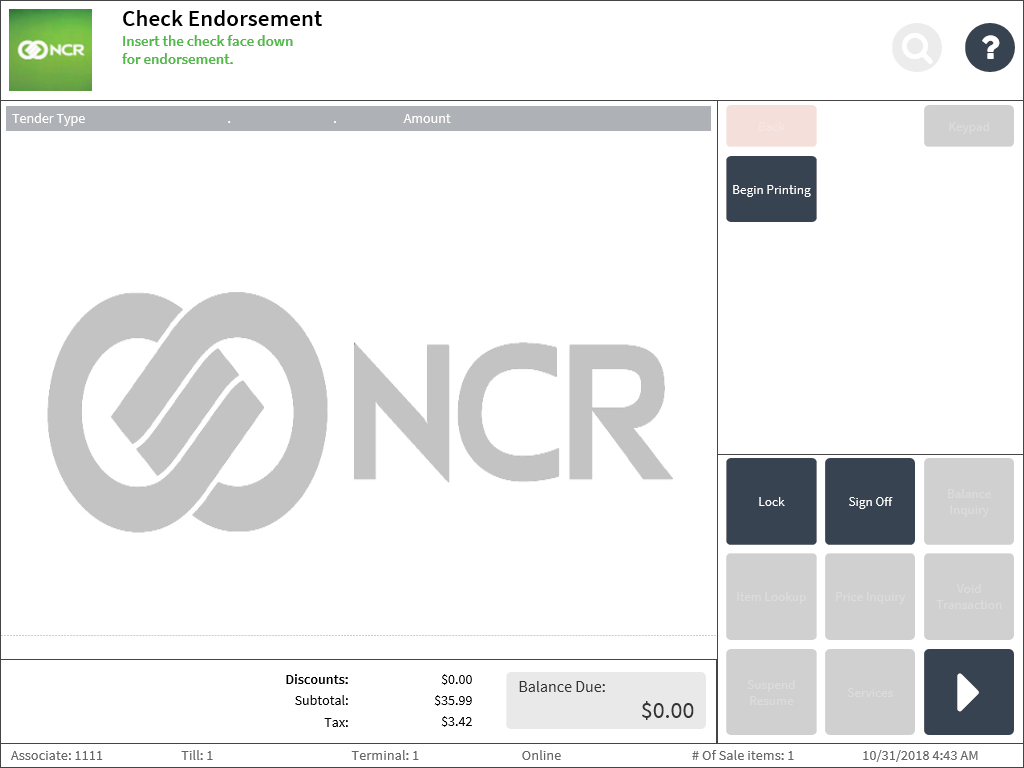Tap the Begin Printing button
Screen dimensions: 1024x768
pos(771,189)
